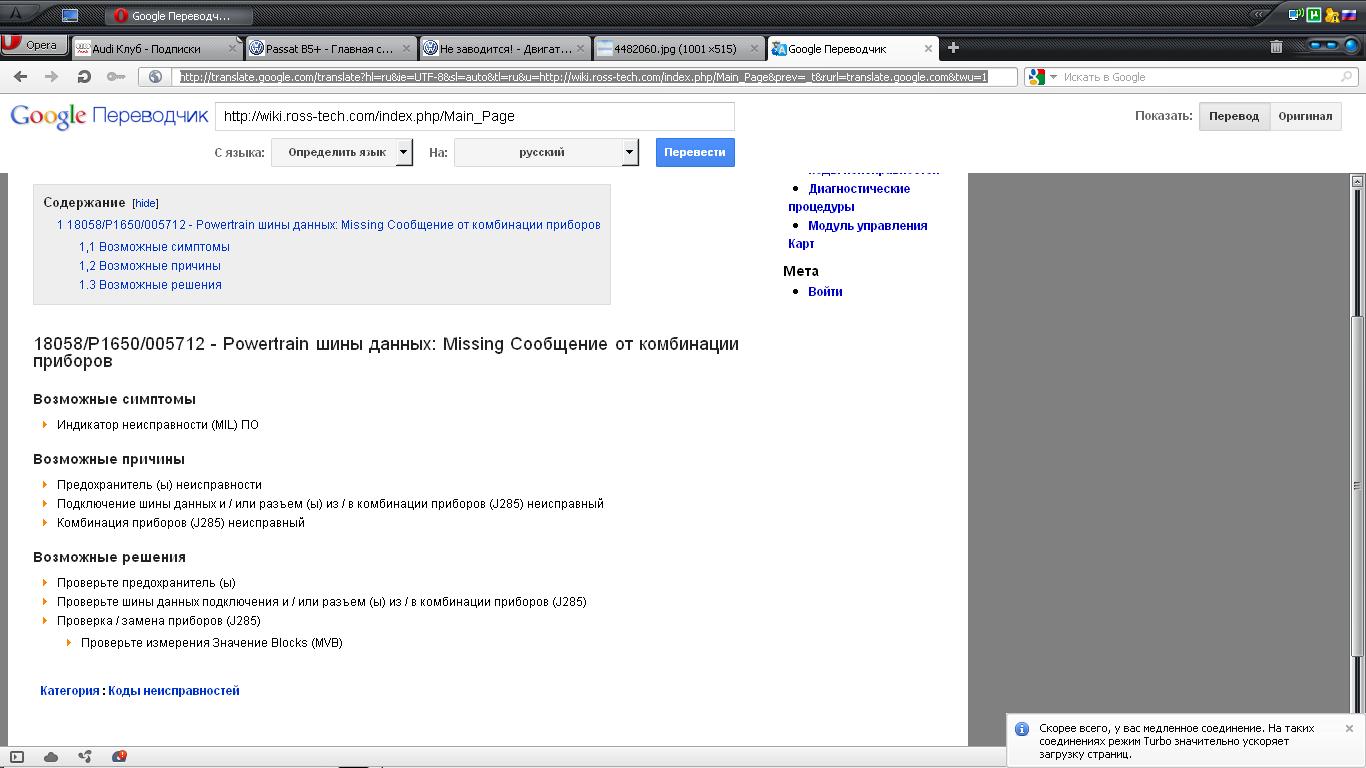Click the yellow user tray icon
The width and height of the screenshot is (1366, 768).
click(x=1331, y=15)
